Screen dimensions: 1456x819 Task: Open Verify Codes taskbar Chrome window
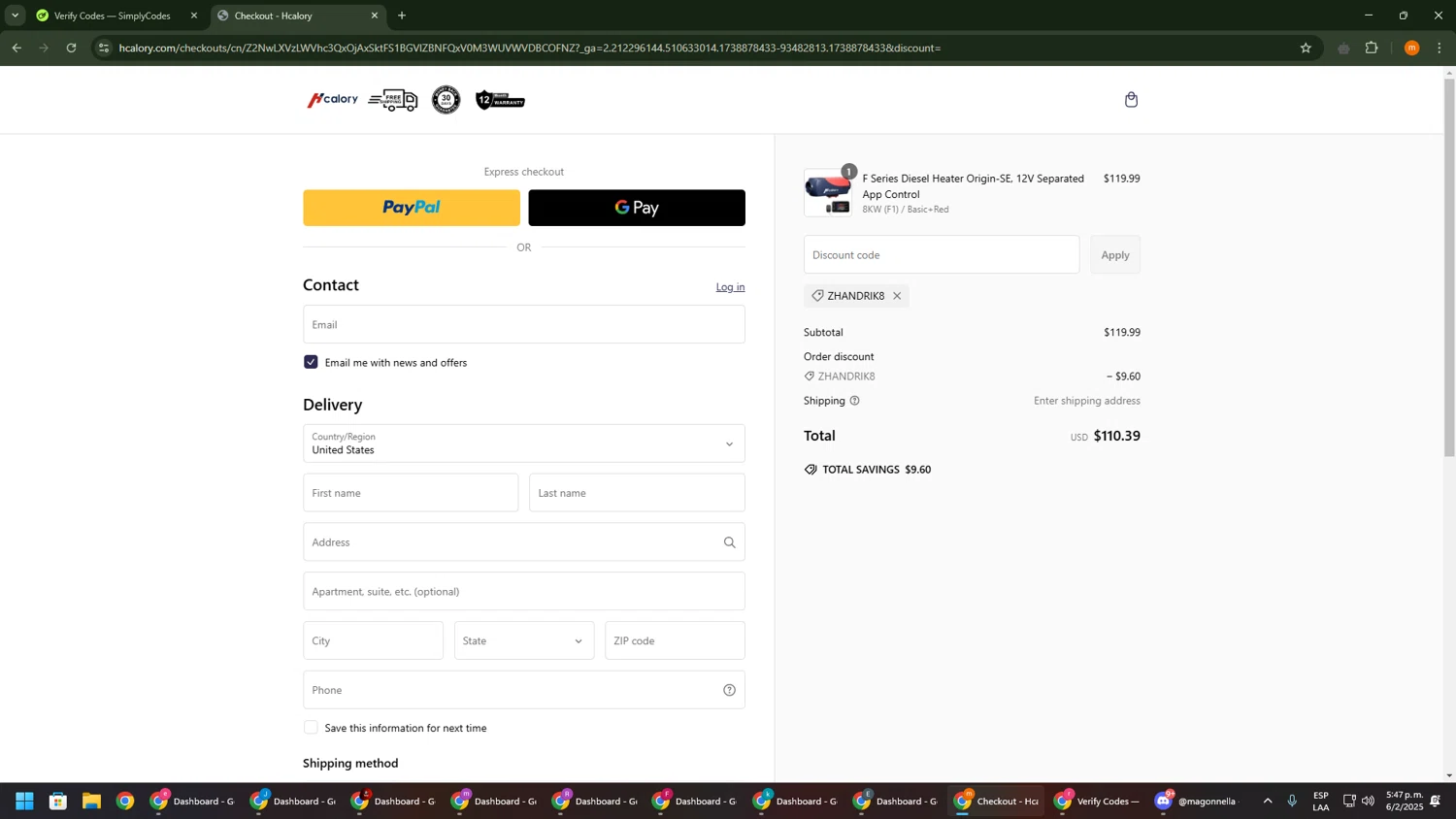(x=1097, y=802)
